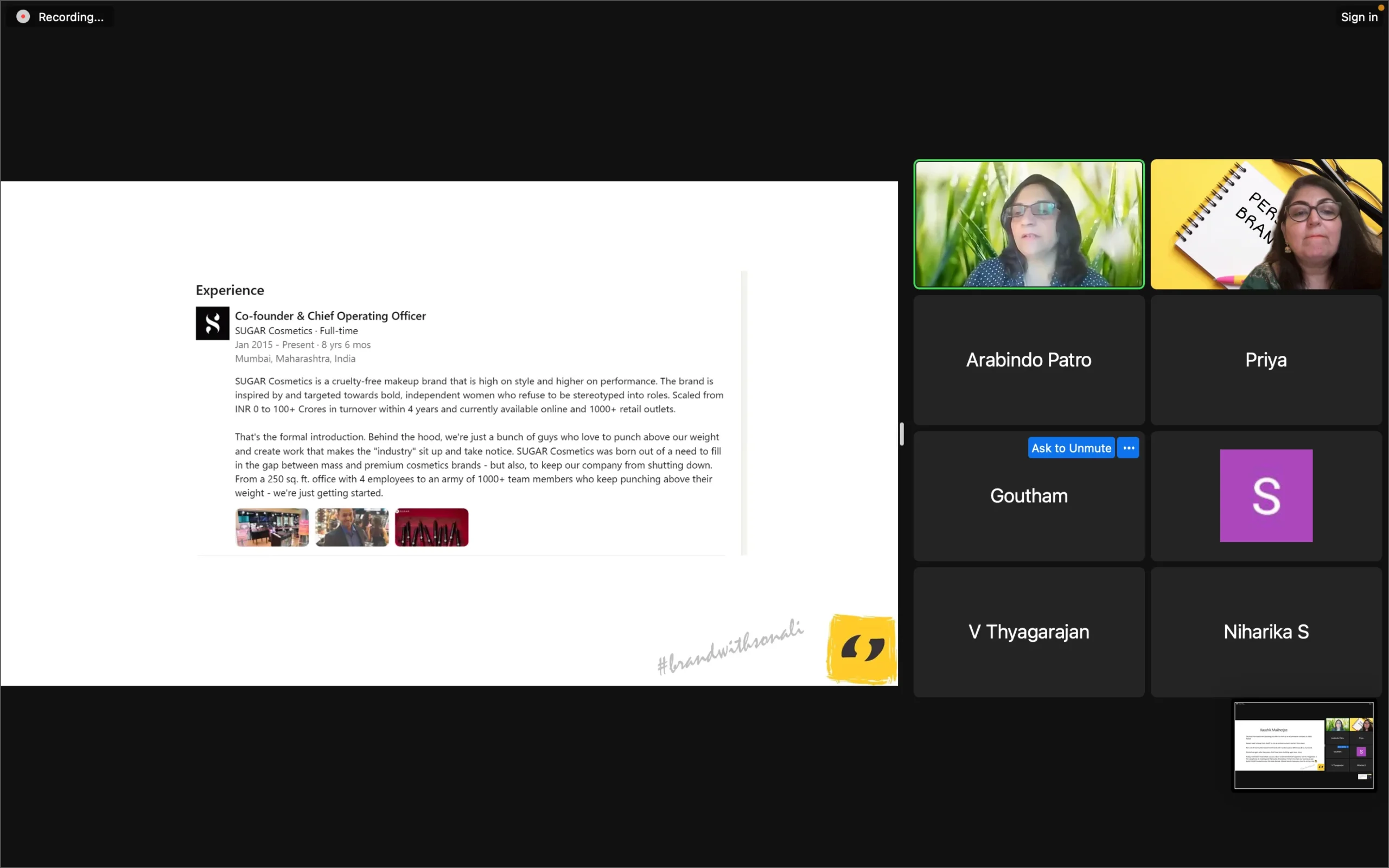Click the slide's vertical scrollbar
Image resolution: width=1389 pixels, height=868 pixels.
pyautogui.click(x=744, y=413)
